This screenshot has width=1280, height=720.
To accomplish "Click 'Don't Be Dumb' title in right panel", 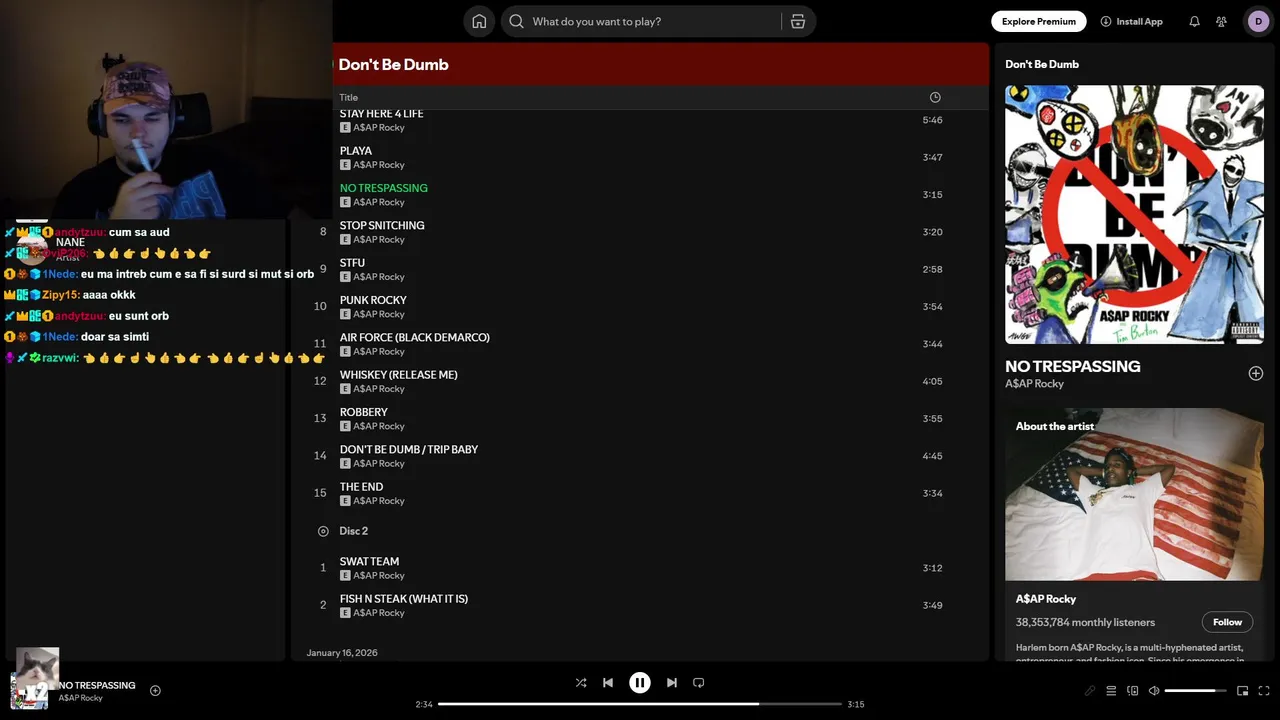I will [x=1042, y=64].
